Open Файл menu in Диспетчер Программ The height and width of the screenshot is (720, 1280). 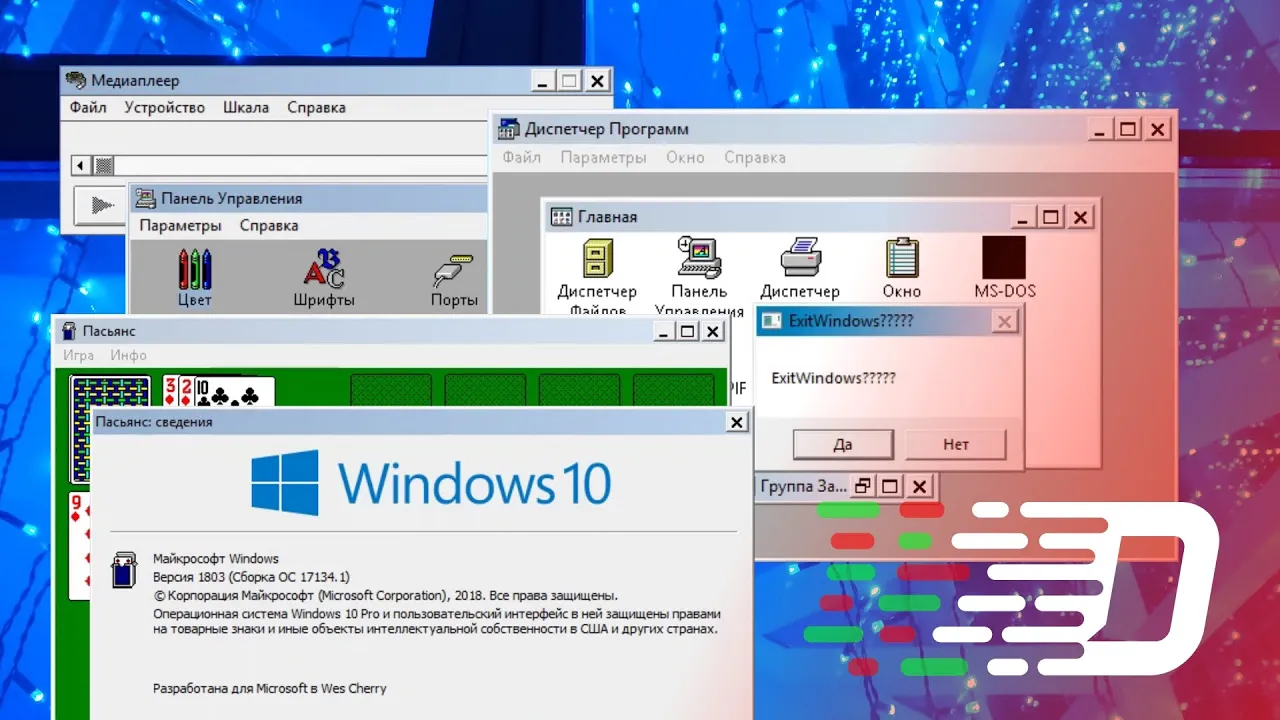tap(522, 157)
